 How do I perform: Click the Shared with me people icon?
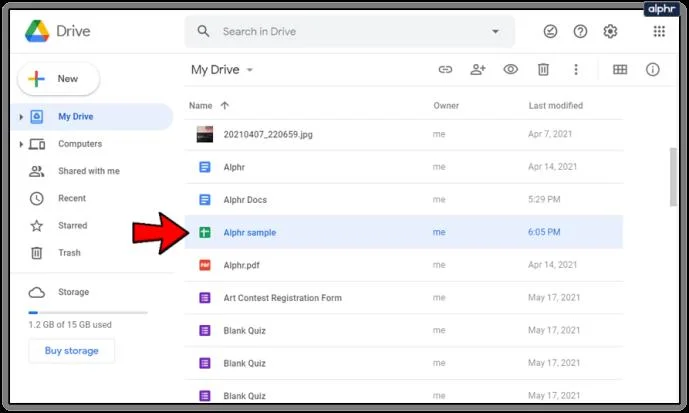36,171
